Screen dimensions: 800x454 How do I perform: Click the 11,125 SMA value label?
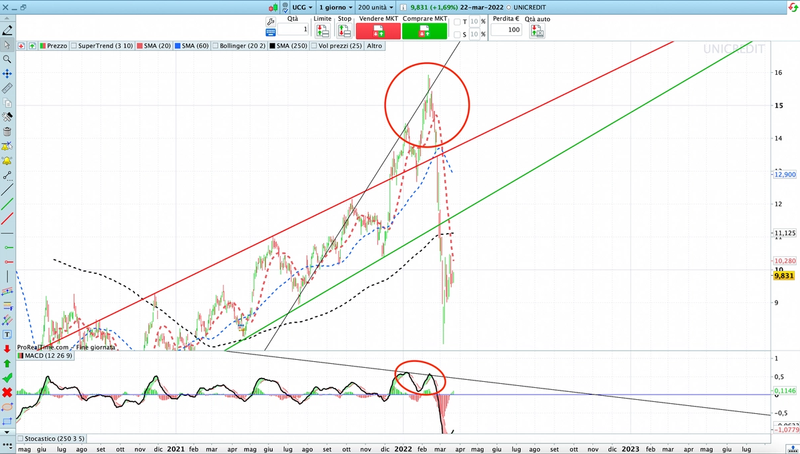coord(785,233)
